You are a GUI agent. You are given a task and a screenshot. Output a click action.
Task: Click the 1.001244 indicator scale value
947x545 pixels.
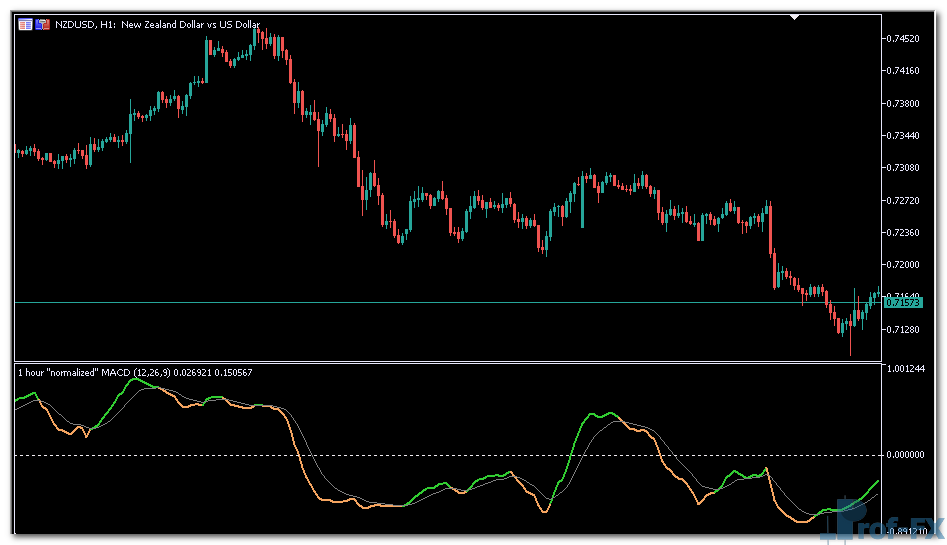click(905, 369)
